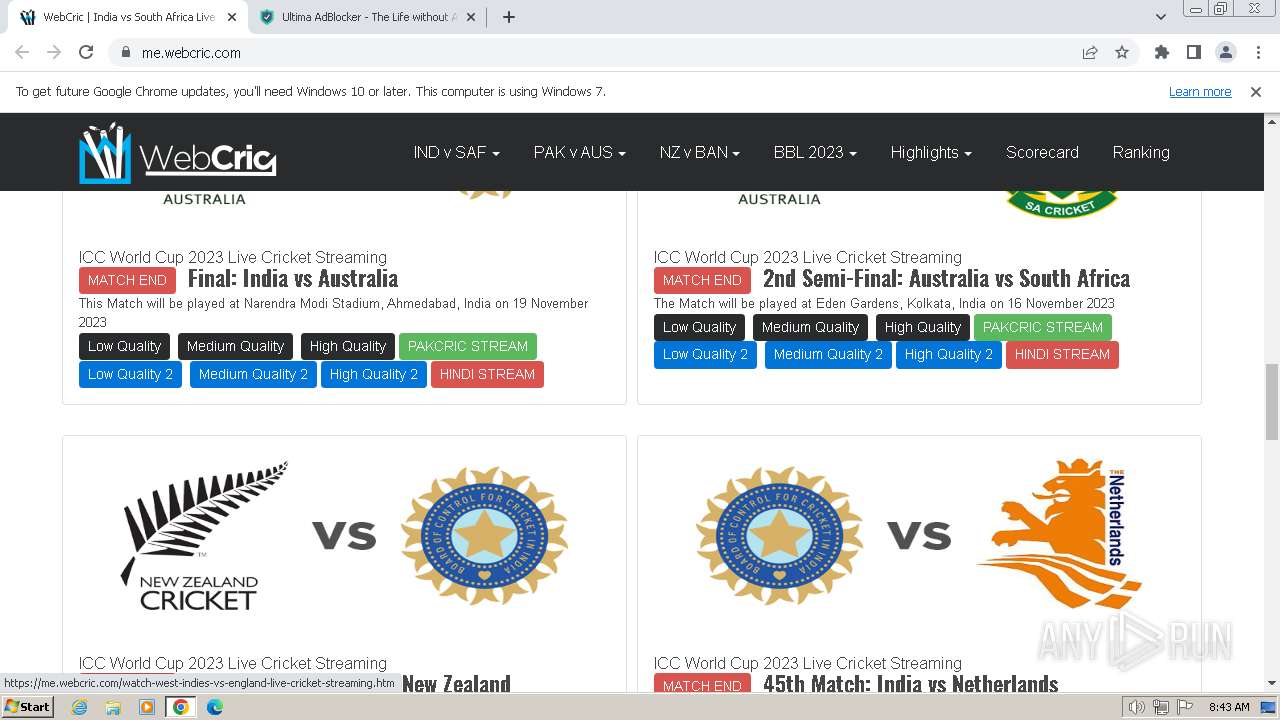Dismiss the Chrome update notification bar
The width and height of the screenshot is (1280, 720).
tap(1256, 91)
